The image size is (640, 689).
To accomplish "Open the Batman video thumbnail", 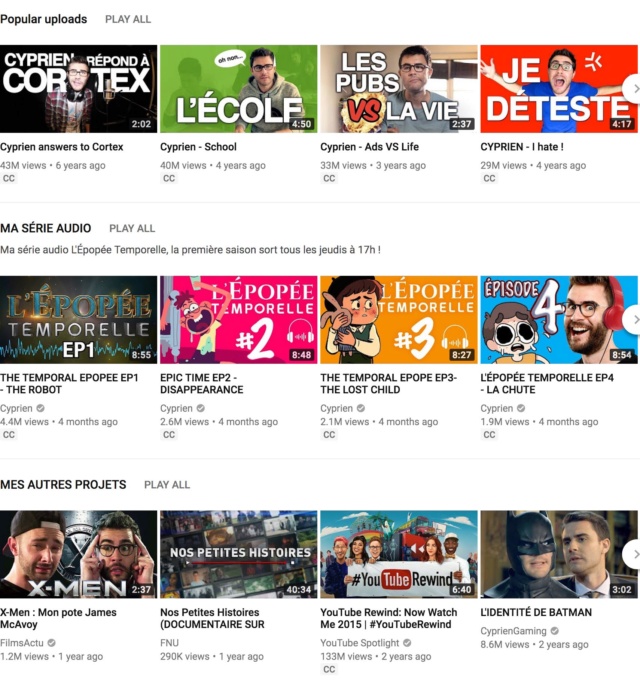I will (559, 554).
